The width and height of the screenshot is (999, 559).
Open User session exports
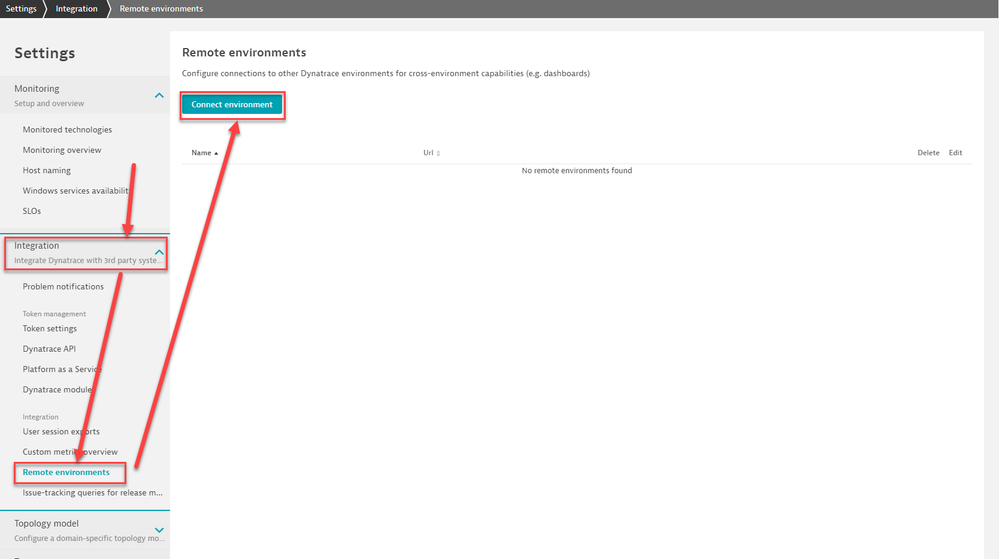(x=61, y=432)
